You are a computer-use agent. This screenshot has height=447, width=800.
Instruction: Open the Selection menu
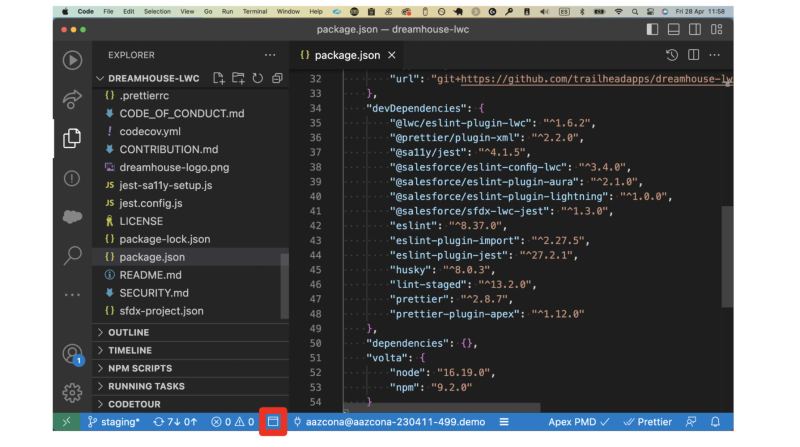point(157,11)
